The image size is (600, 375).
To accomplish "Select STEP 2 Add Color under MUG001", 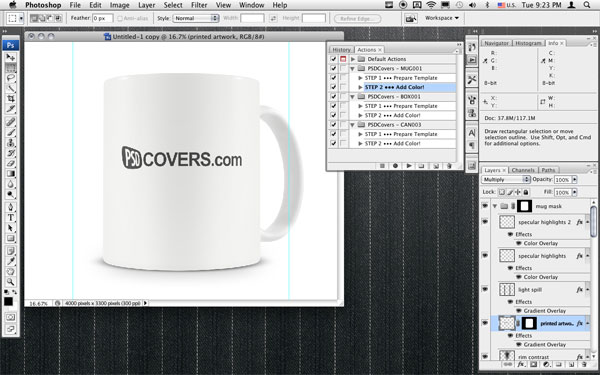I will [x=409, y=87].
